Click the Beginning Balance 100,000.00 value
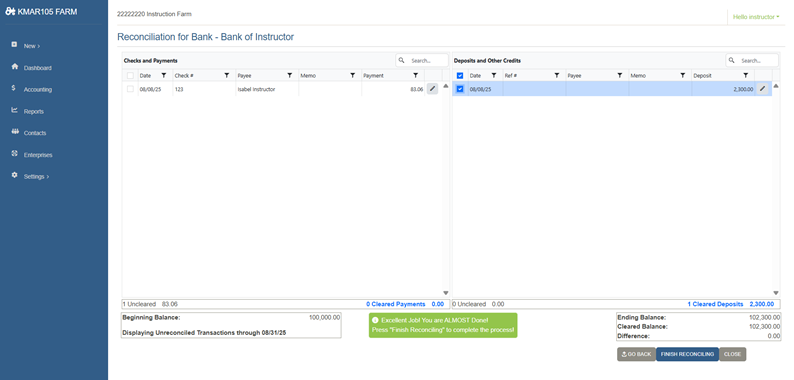The image size is (794, 380). pos(324,318)
